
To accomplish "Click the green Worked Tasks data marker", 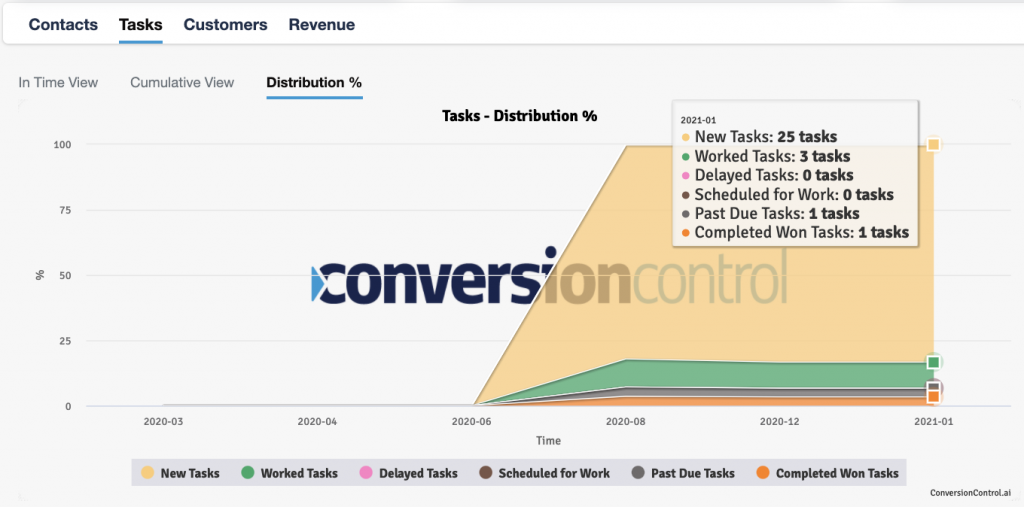I will point(933,362).
